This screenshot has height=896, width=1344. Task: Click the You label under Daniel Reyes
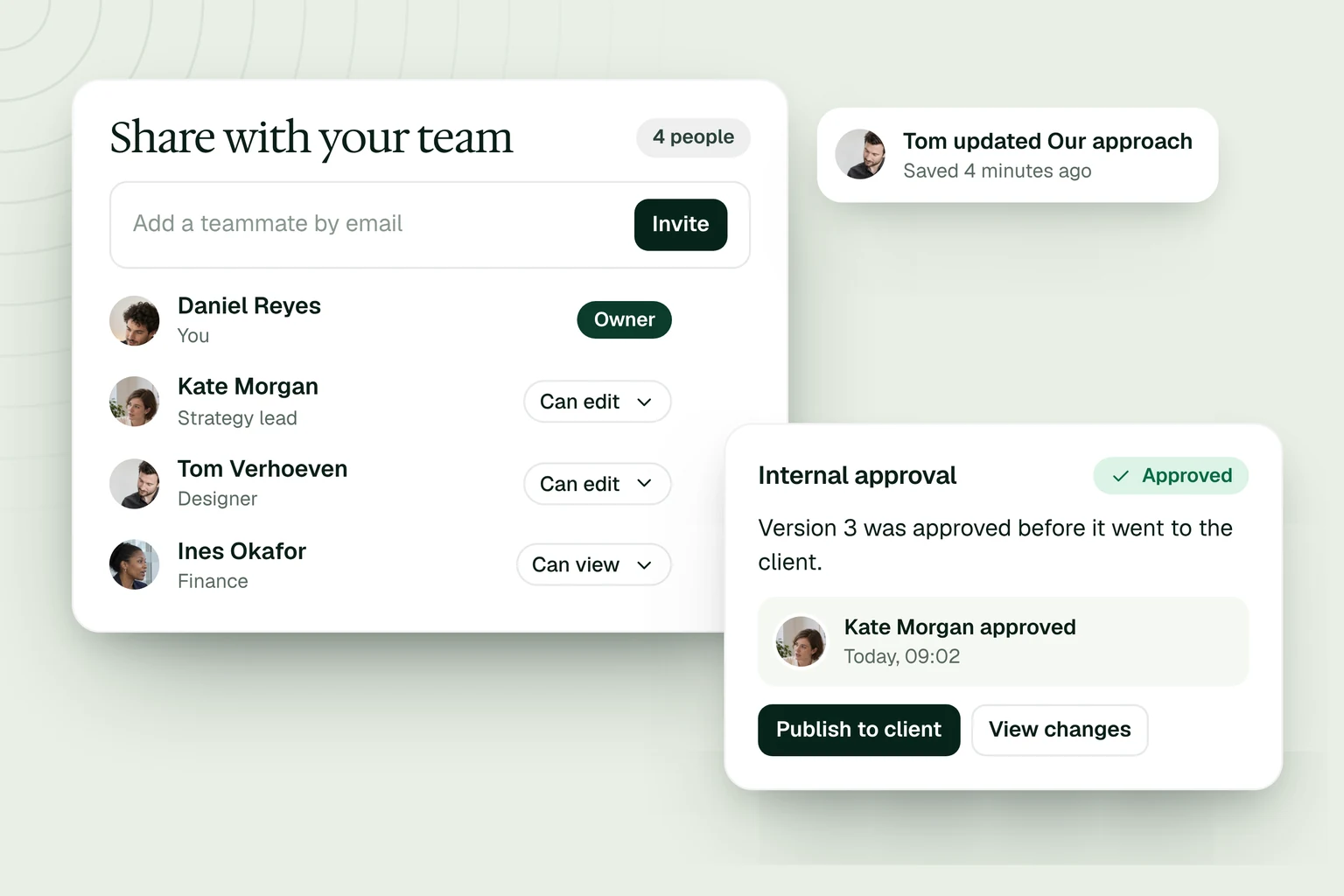point(193,336)
